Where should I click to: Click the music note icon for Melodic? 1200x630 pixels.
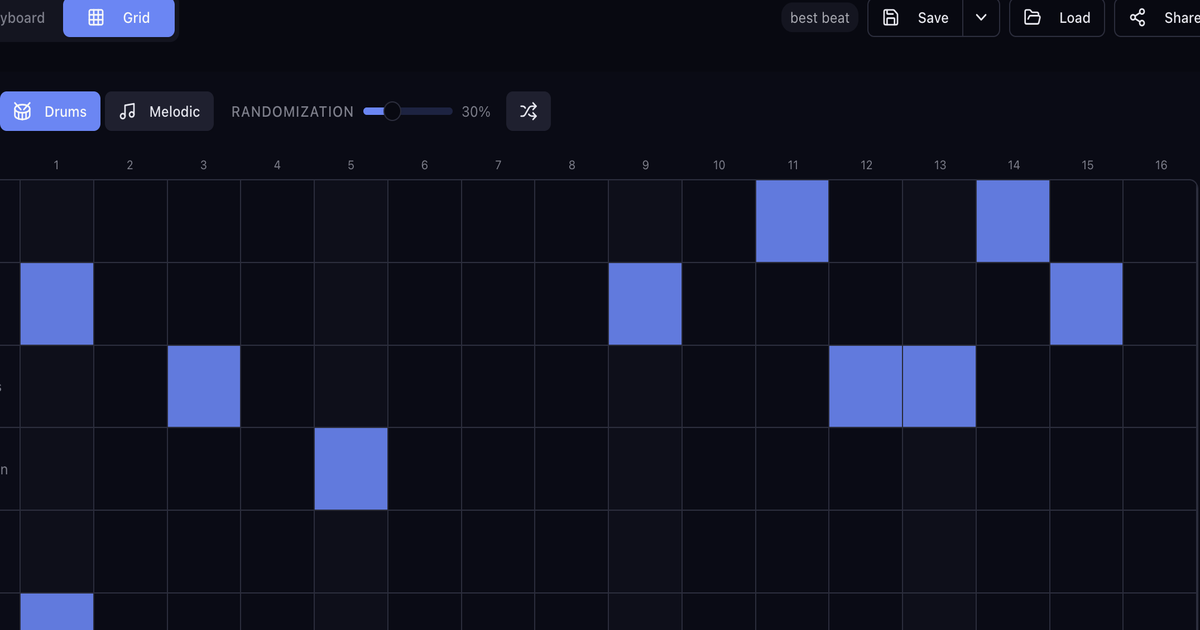click(127, 112)
